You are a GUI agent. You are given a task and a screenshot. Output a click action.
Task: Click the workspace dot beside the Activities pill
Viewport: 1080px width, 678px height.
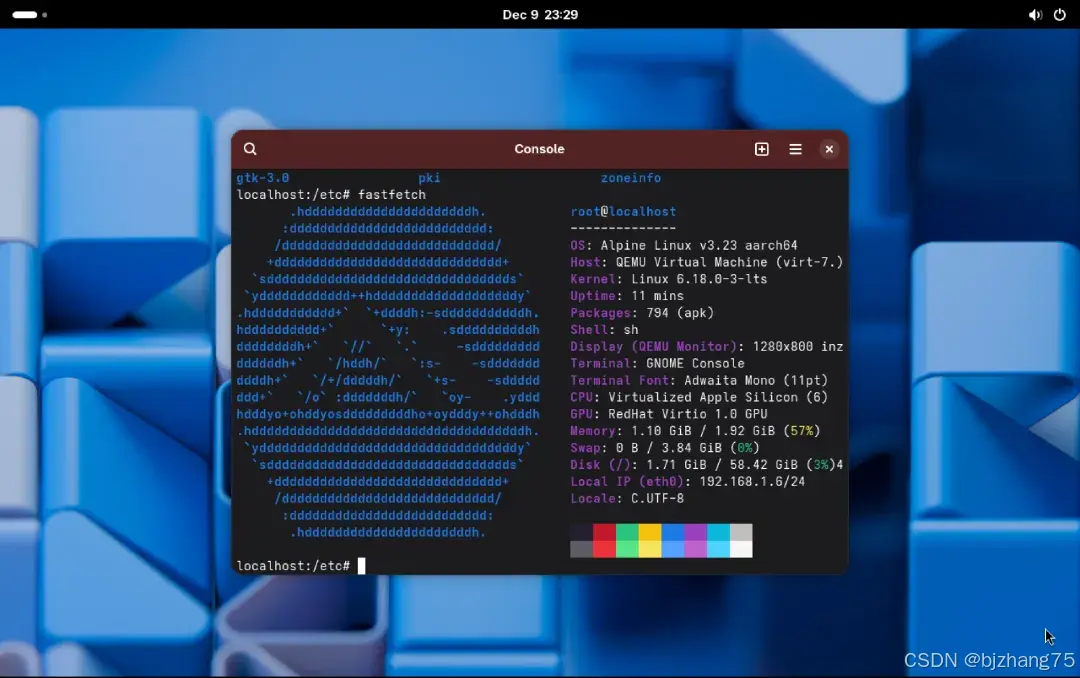[x=44, y=15]
